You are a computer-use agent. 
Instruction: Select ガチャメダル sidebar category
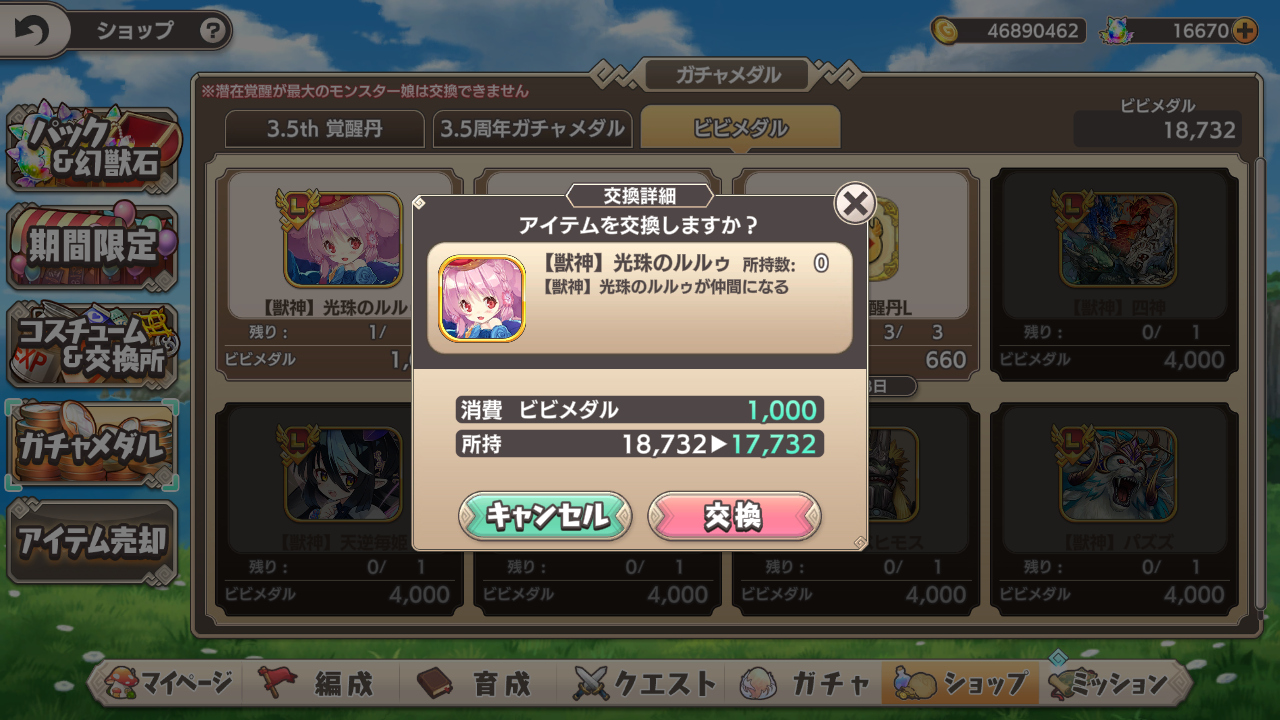pyautogui.click(x=92, y=445)
